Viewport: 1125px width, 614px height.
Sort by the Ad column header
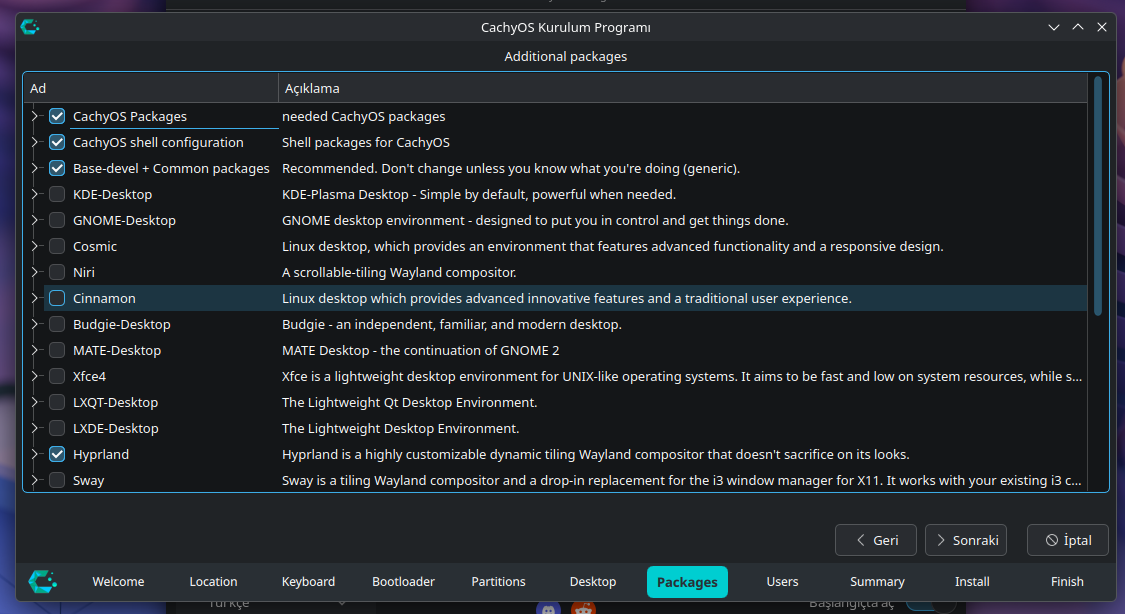[151, 88]
